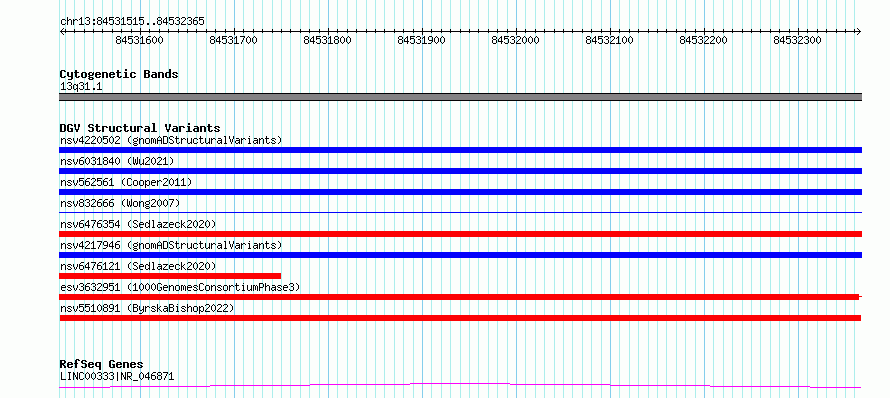Click the nsv4220502 gnomAD structural variant label
The width and height of the screenshot is (890, 398).
(171, 140)
